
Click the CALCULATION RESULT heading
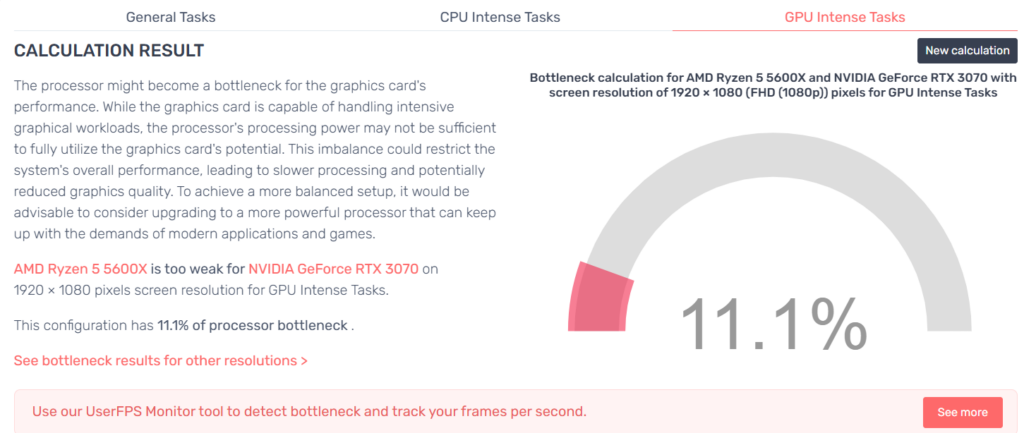coord(109,51)
